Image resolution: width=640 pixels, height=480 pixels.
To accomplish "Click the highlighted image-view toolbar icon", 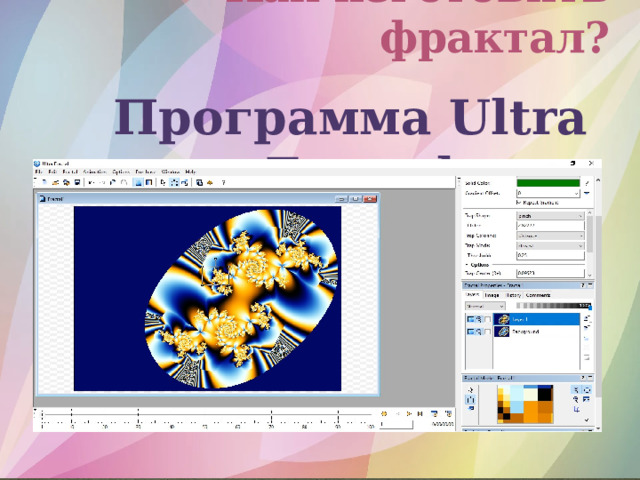I will pyautogui.click(x=138, y=182).
